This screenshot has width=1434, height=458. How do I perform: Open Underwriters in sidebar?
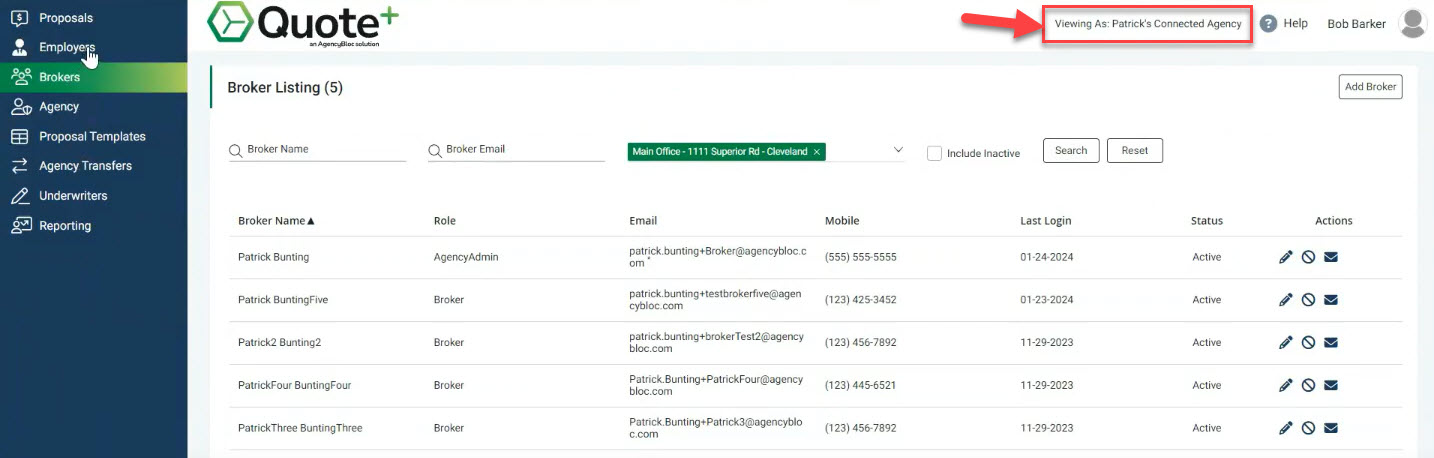94,196
